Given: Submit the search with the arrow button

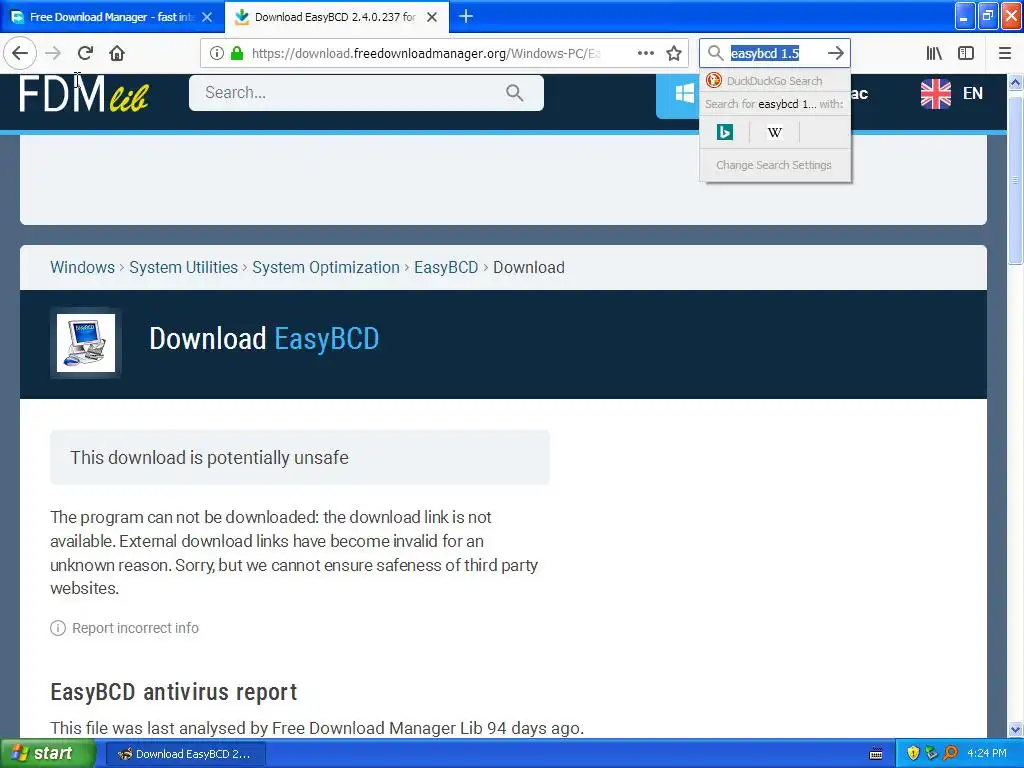Looking at the screenshot, I should 835,53.
